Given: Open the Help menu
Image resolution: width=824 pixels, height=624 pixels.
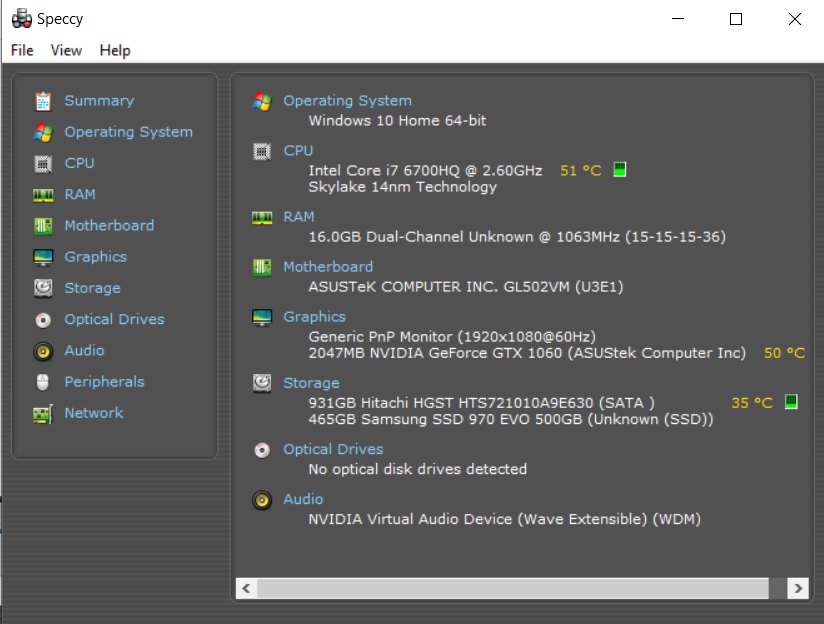Looking at the screenshot, I should (x=115, y=50).
